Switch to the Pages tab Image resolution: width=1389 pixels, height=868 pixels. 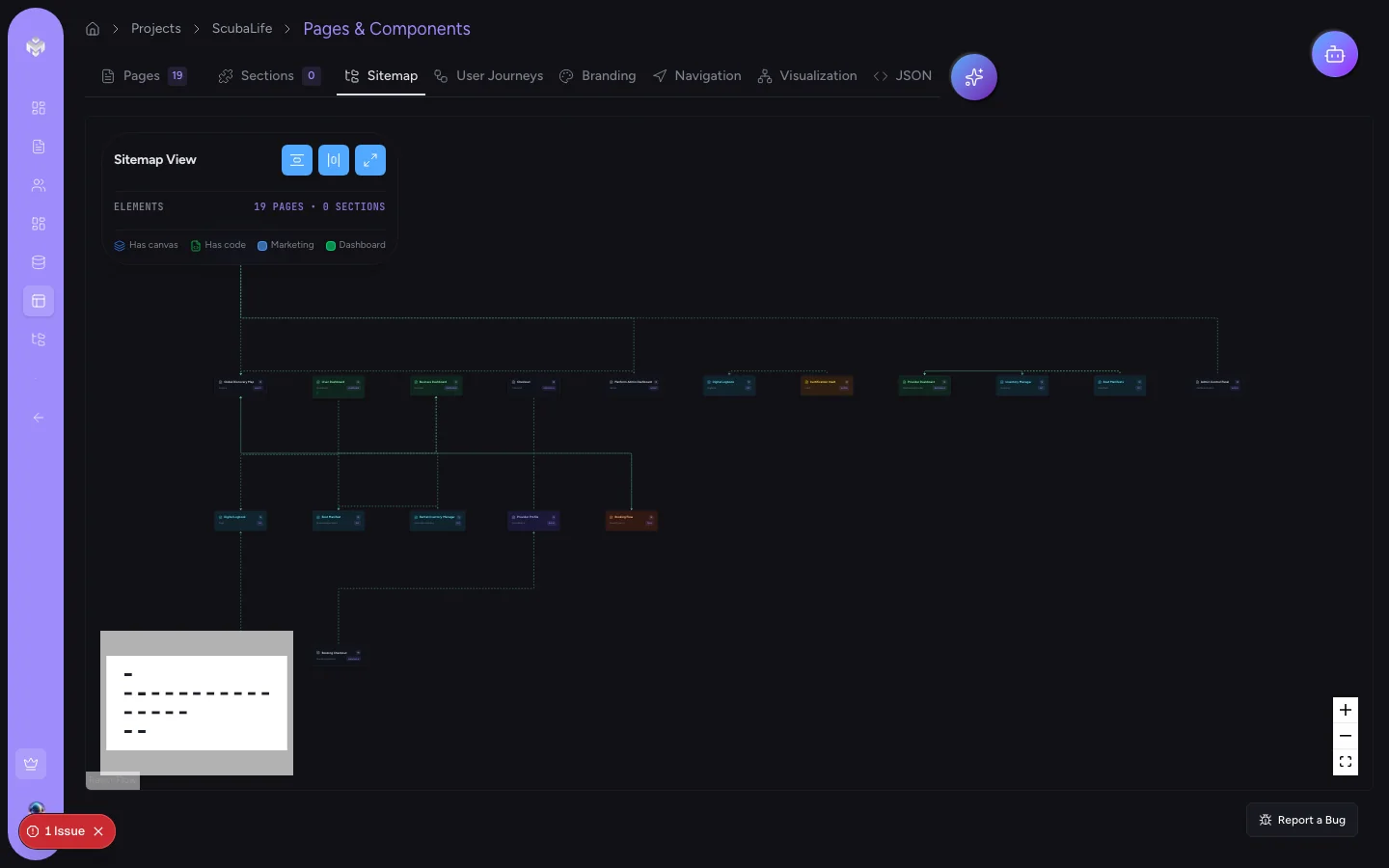tap(144, 76)
